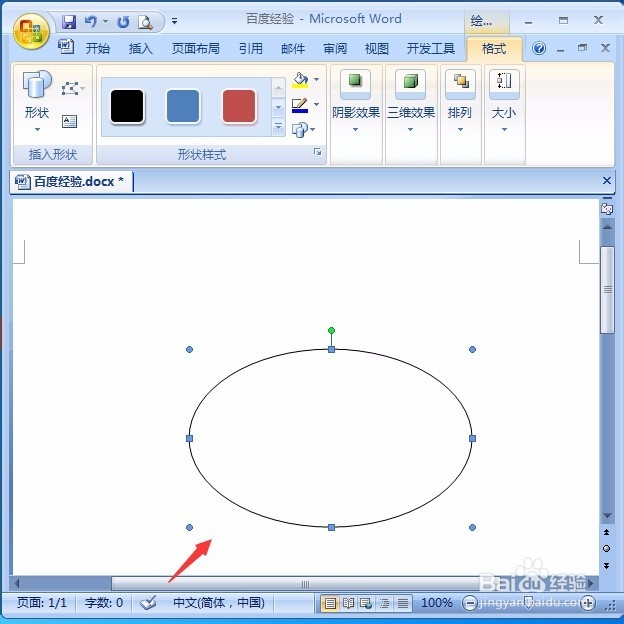This screenshot has width=624, height=624.
Task: Open the 排列 arrange menu
Action: [460, 101]
